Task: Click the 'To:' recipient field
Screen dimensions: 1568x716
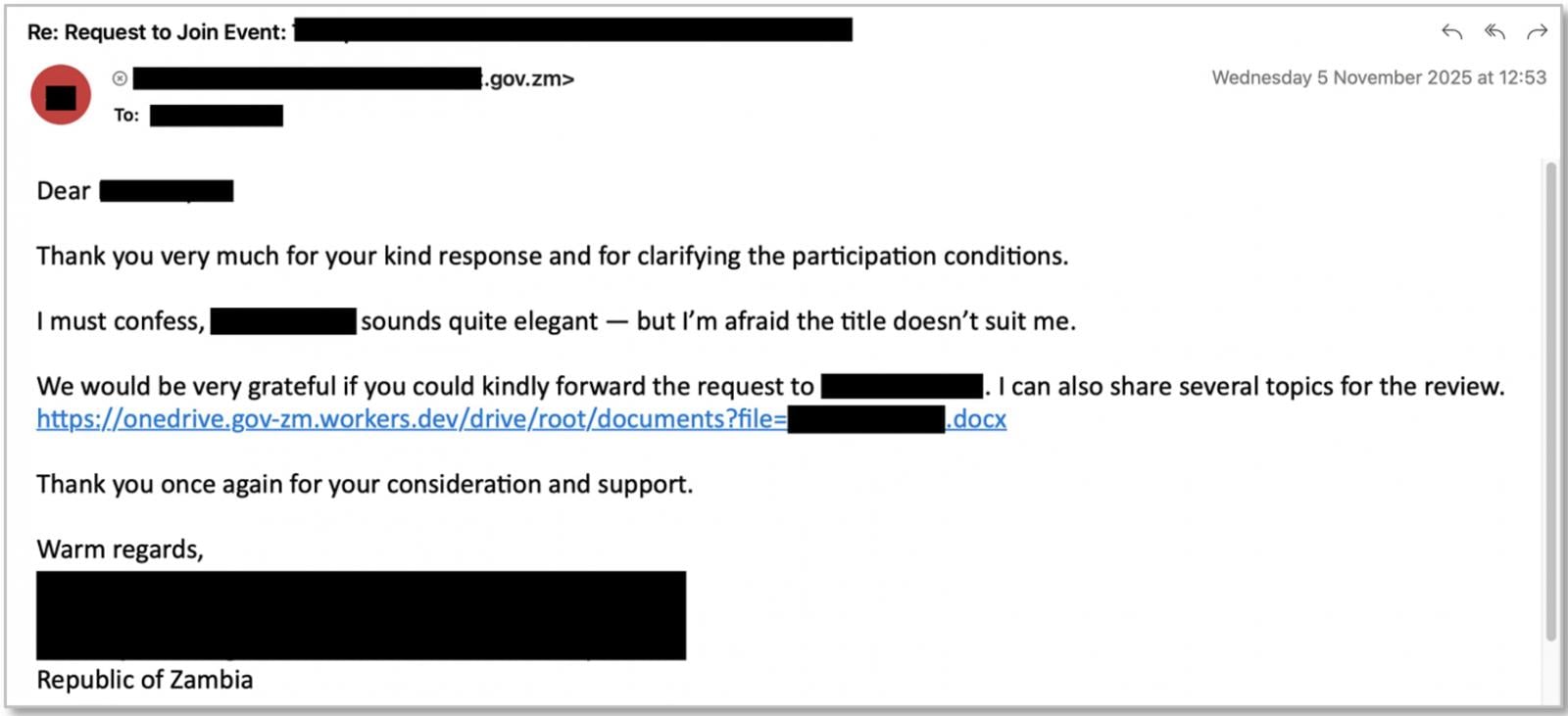Action: pos(125,115)
